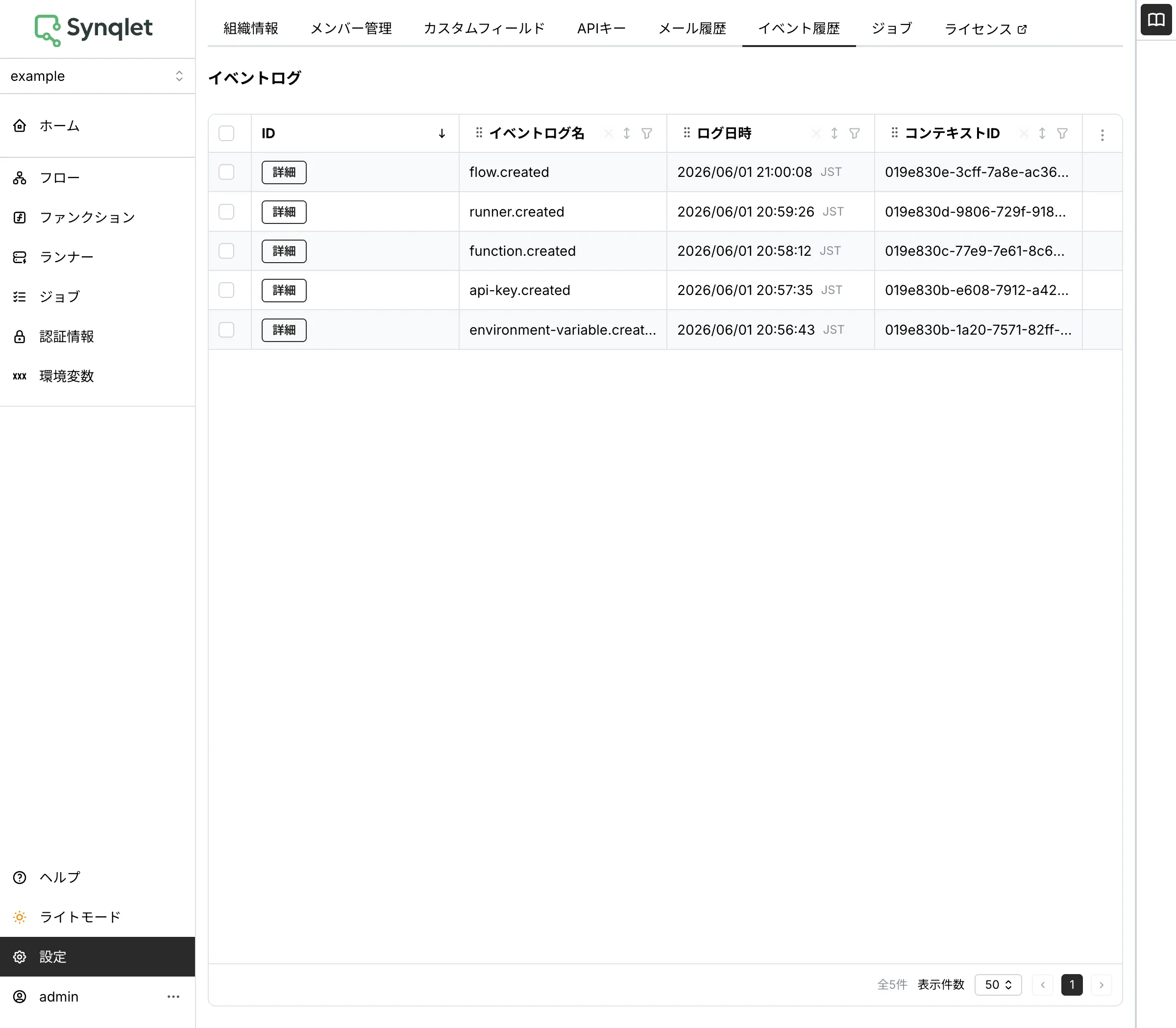The image size is (1176, 1028).
Task: Open 詳細 for flow.created event
Action: [x=284, y=172]
